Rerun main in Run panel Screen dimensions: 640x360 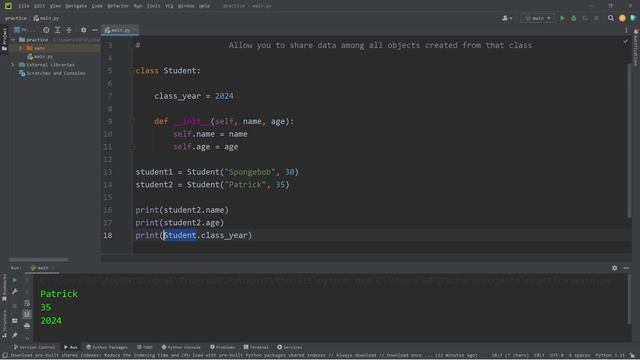pos(15,280)
